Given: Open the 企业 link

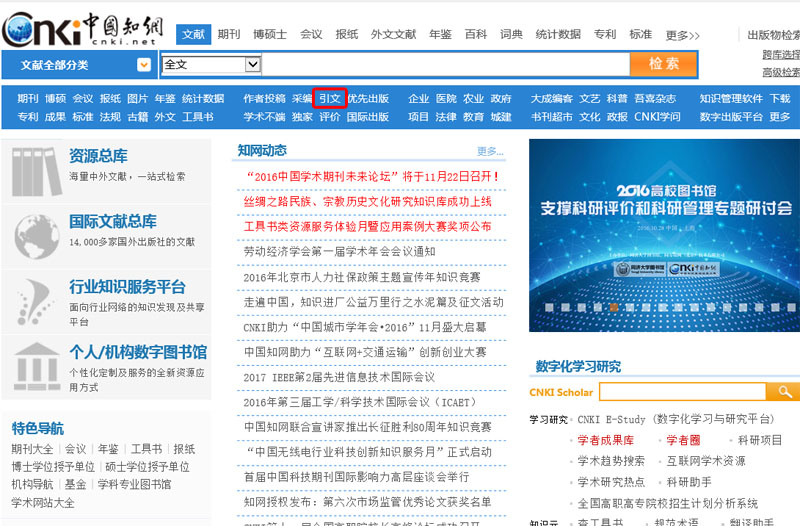Looking at the screenshot, I should pos(418,98).
